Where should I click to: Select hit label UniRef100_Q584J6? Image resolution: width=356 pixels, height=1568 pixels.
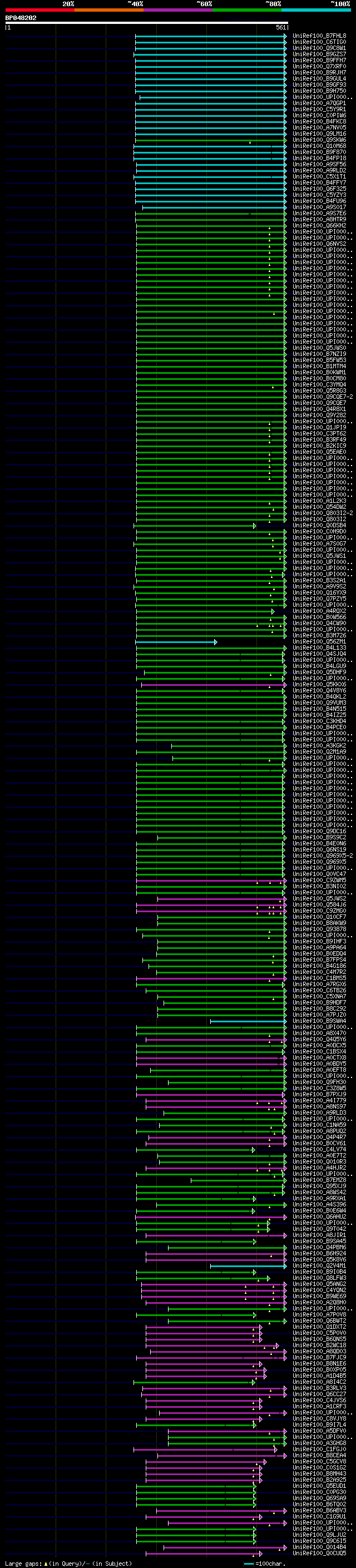click(x=319, y=904)
